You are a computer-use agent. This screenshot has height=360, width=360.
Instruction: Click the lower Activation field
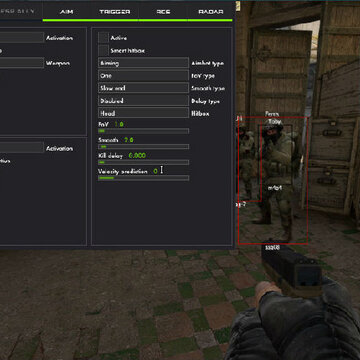22,148
